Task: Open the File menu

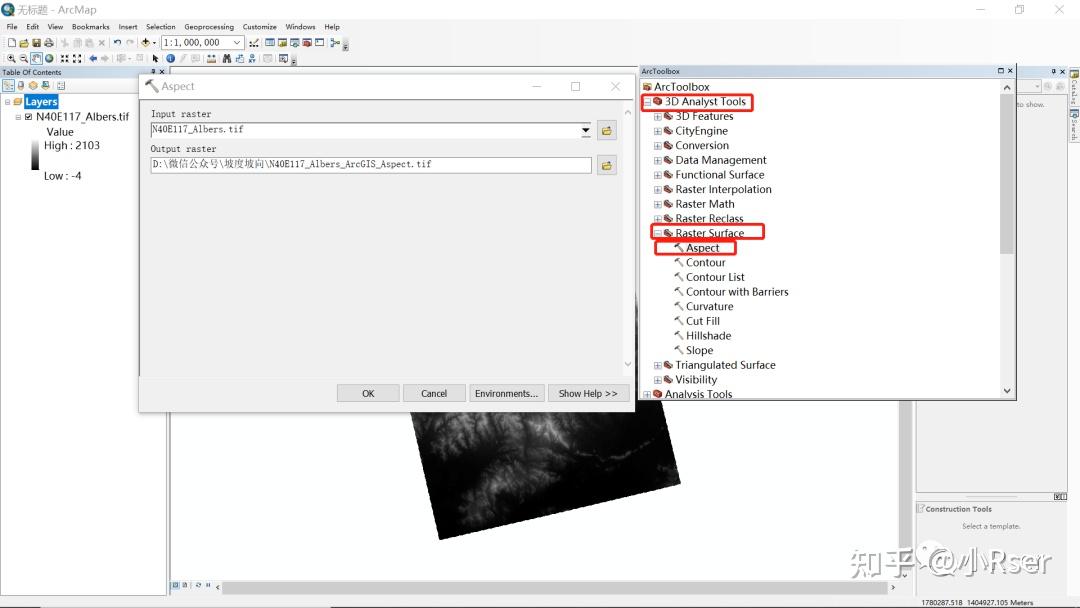Action: click(12, 27)
